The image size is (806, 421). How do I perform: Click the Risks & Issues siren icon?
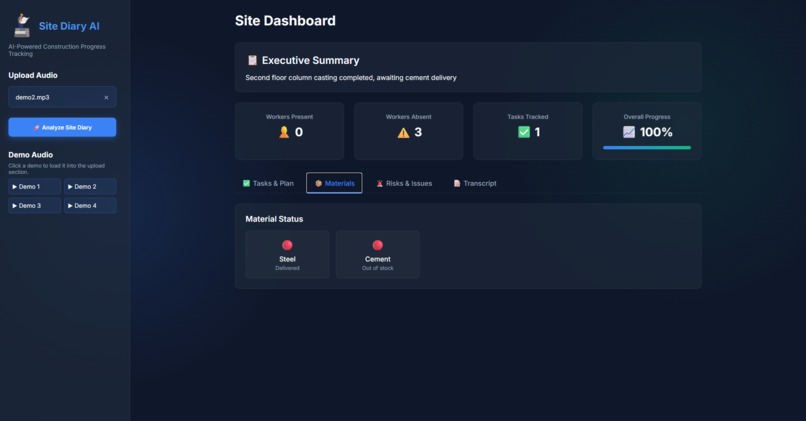[380, 184]
